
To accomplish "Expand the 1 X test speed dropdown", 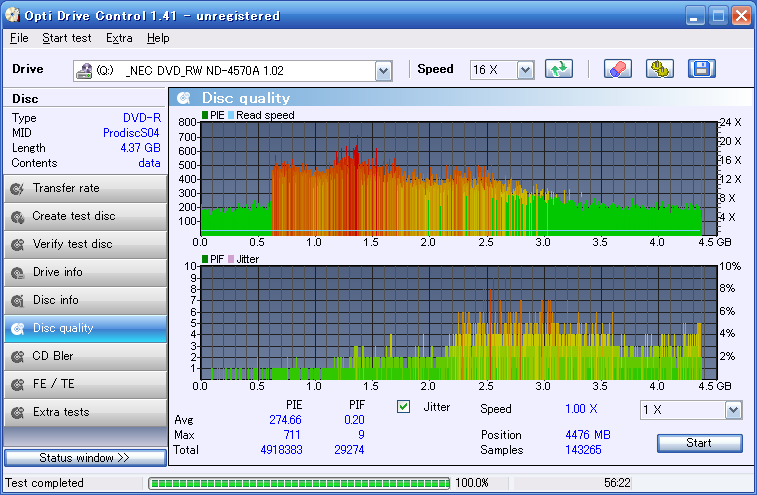I will pyautogui.click(x=733, y=410).
